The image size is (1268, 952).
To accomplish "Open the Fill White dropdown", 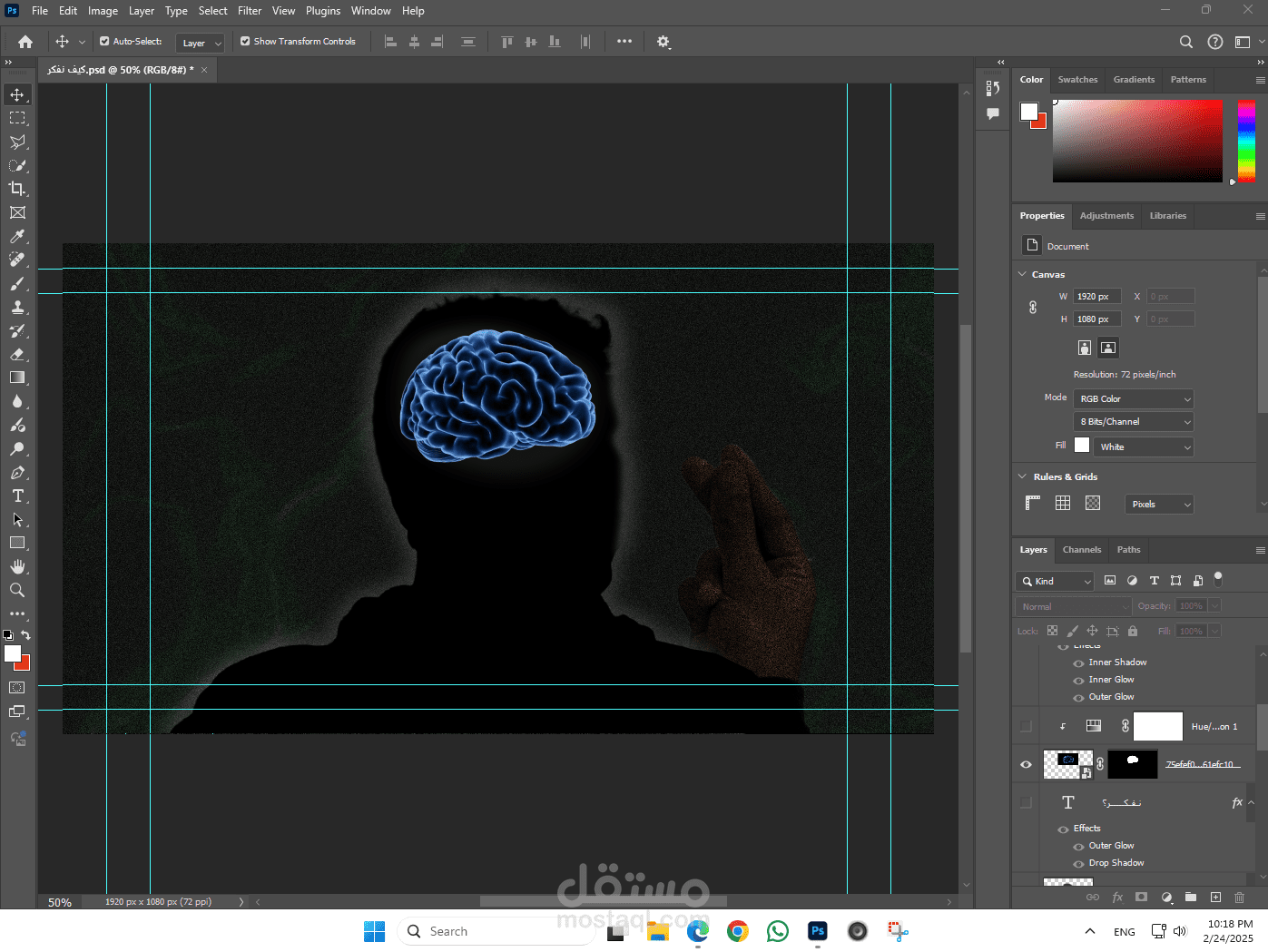I will pos(1144,447).
